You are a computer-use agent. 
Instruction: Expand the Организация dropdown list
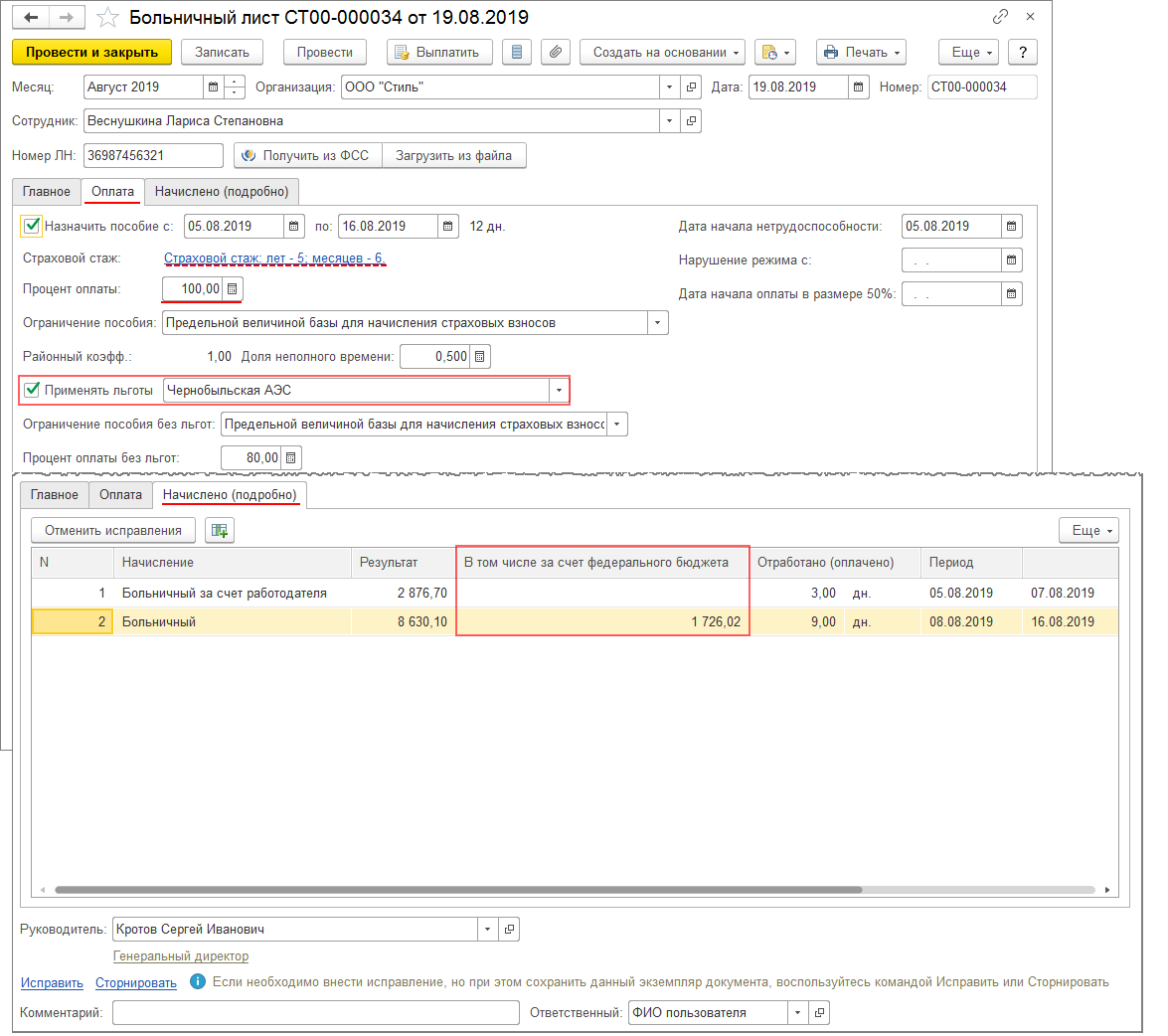coord(670,87)
